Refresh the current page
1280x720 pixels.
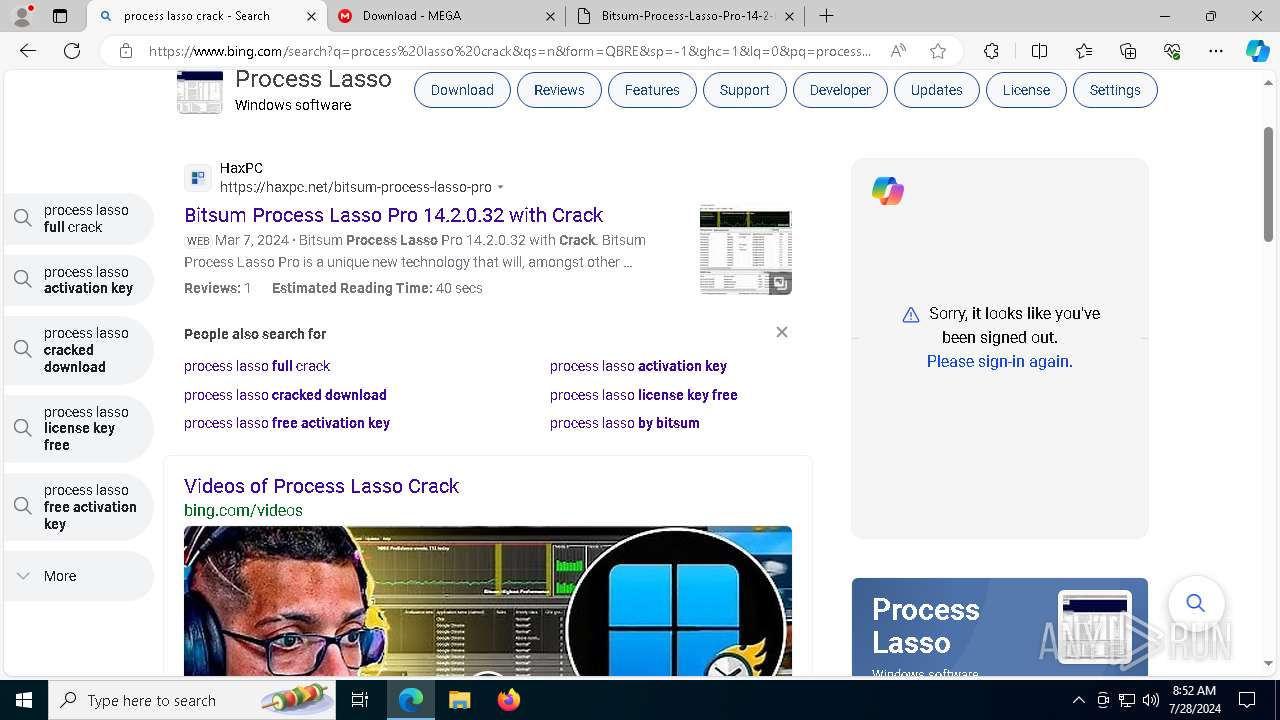(x=72, y=51)
